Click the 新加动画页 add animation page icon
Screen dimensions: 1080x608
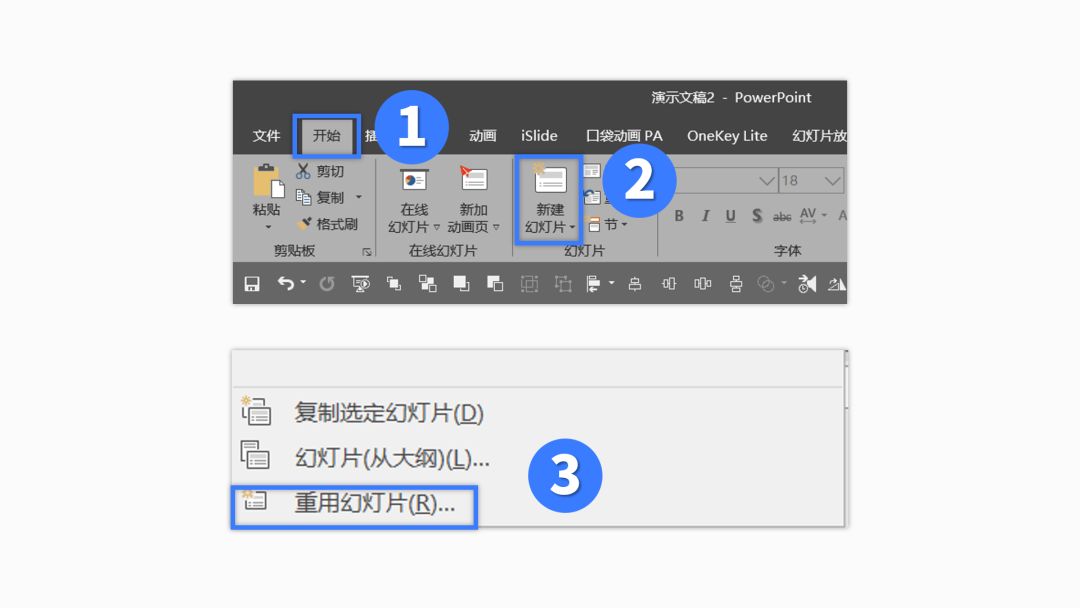(473, 179)
